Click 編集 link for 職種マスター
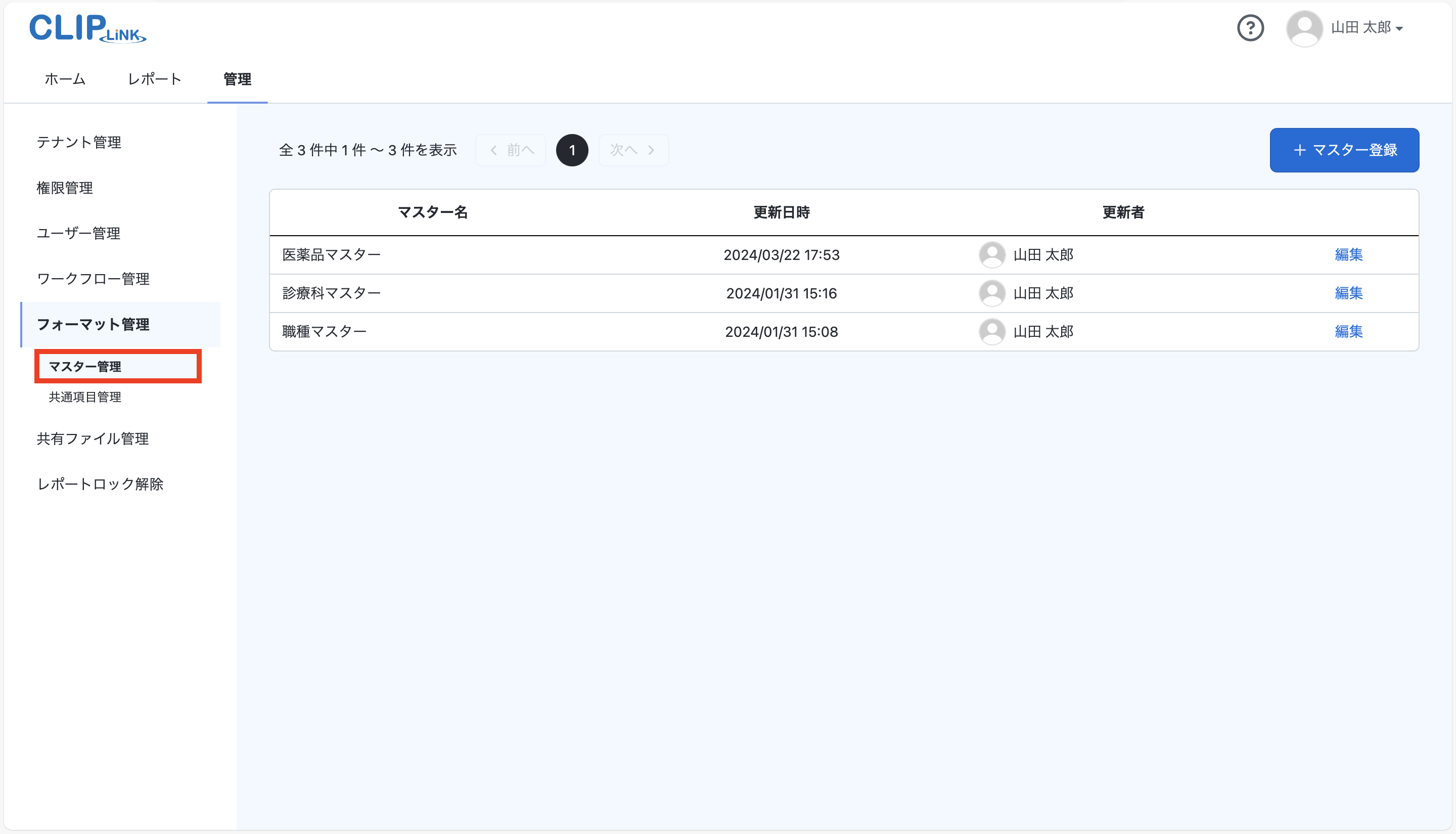This screenshot has height=834, width=1456. 1348,332
